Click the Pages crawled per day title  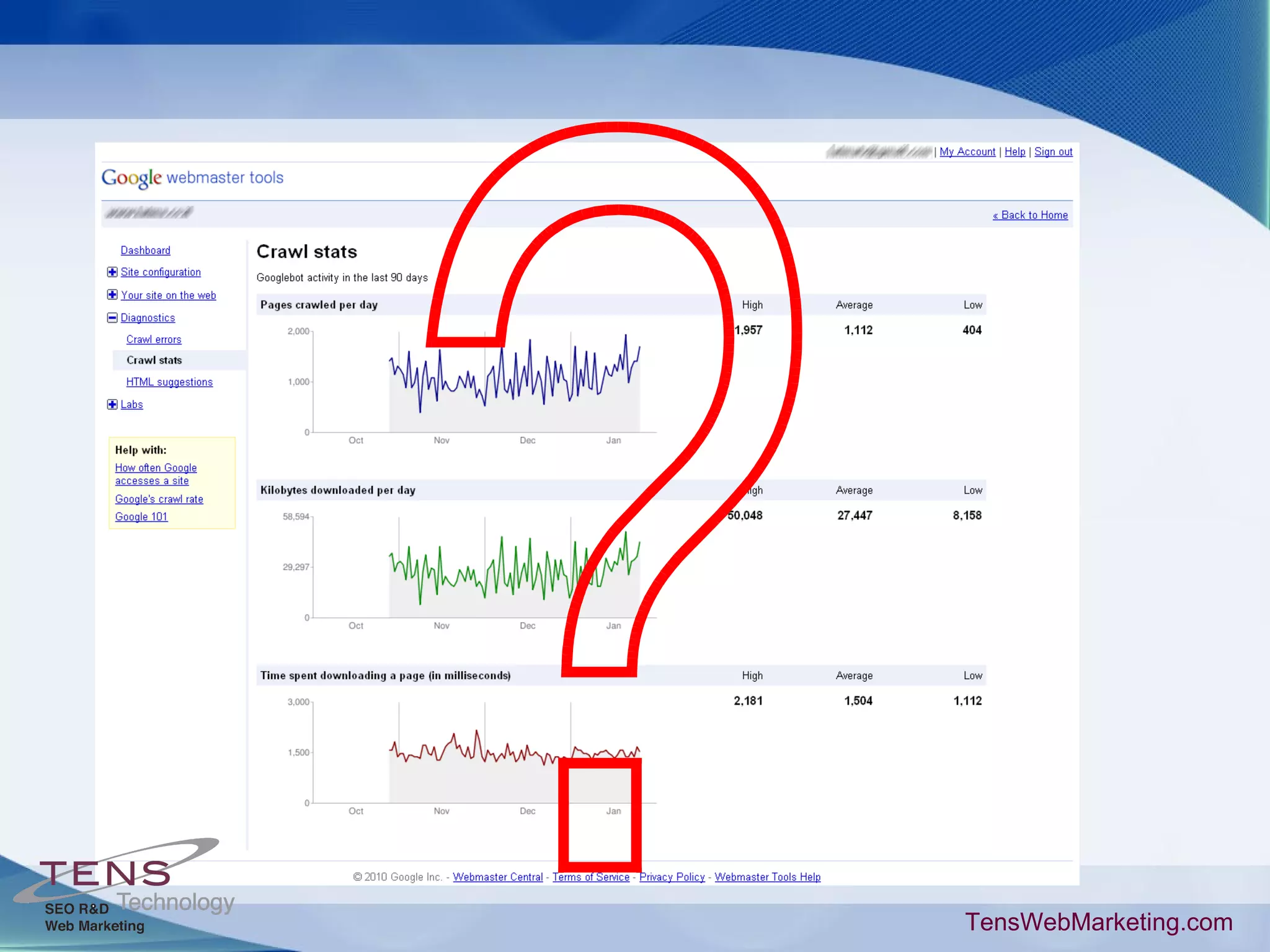[319, 305]
